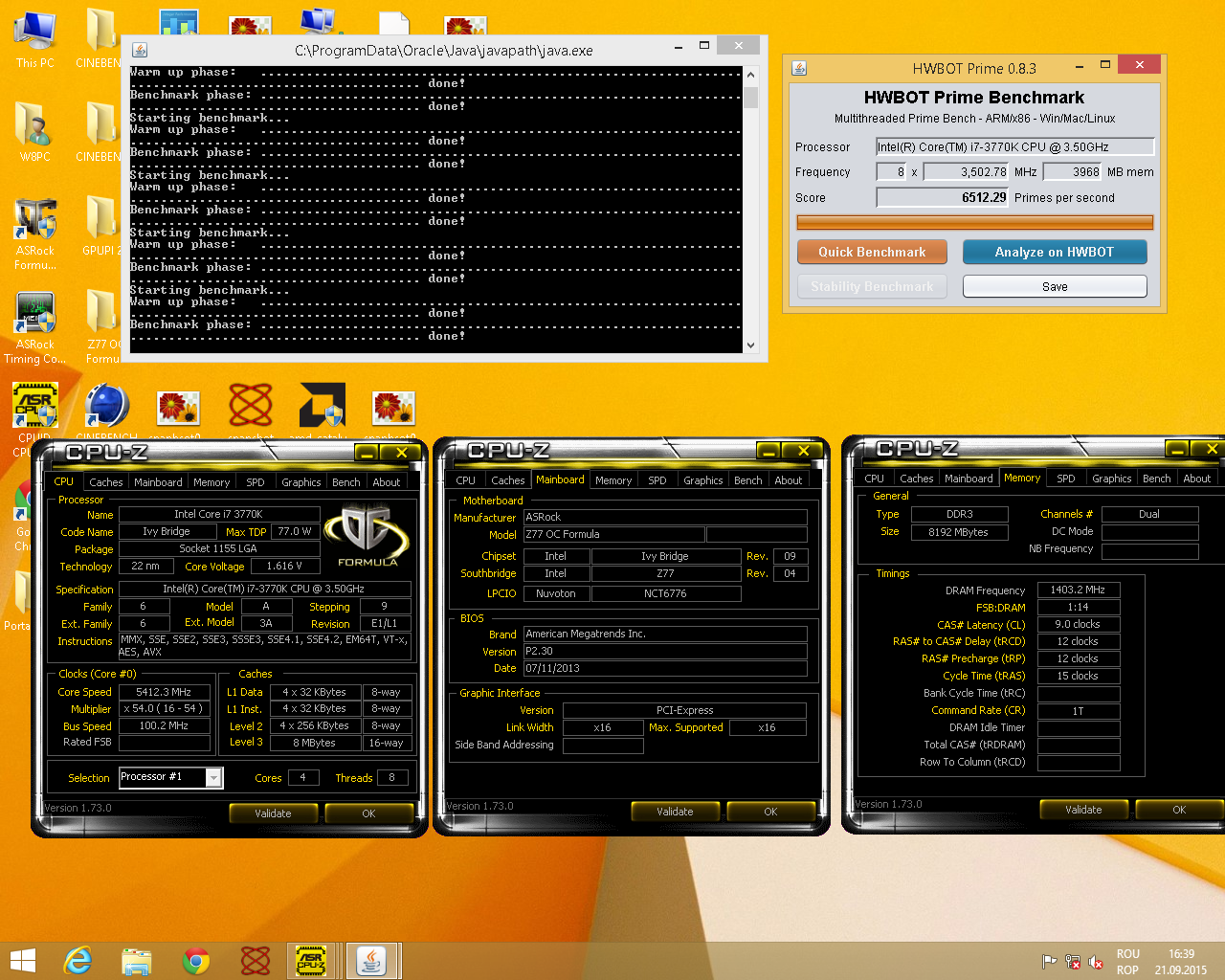
Task: Click Validate in the CPU-Z CPU window
Action: (x=273, y=813)
